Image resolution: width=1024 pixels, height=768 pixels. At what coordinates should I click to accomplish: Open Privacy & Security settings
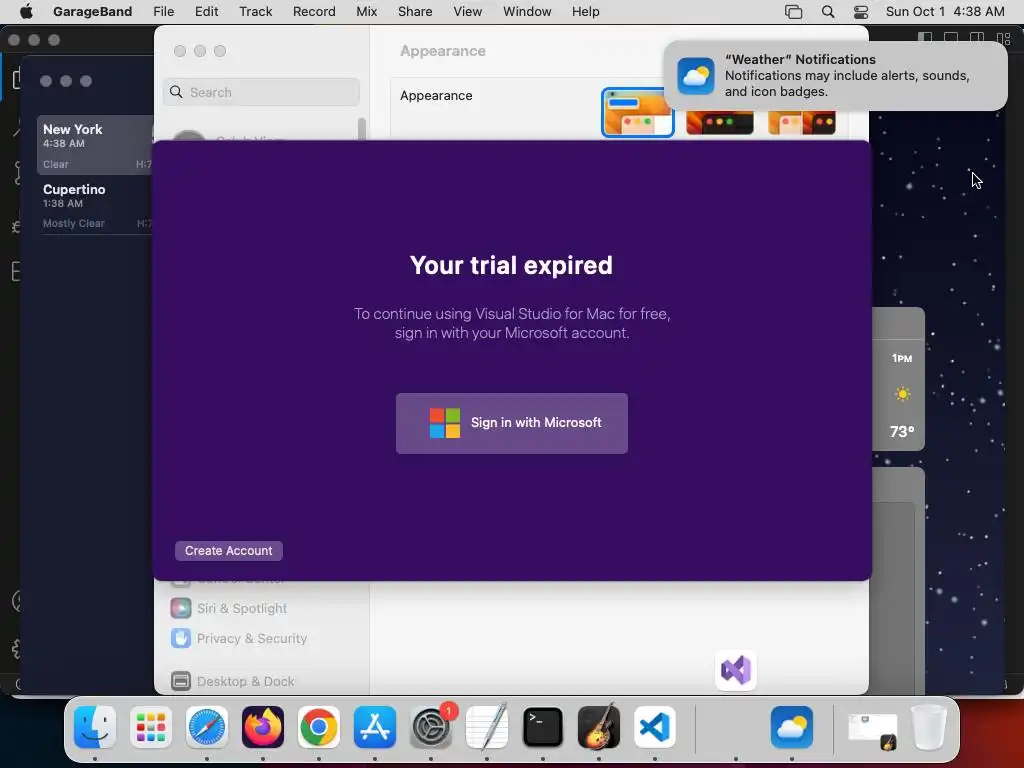tap(251, 638)
